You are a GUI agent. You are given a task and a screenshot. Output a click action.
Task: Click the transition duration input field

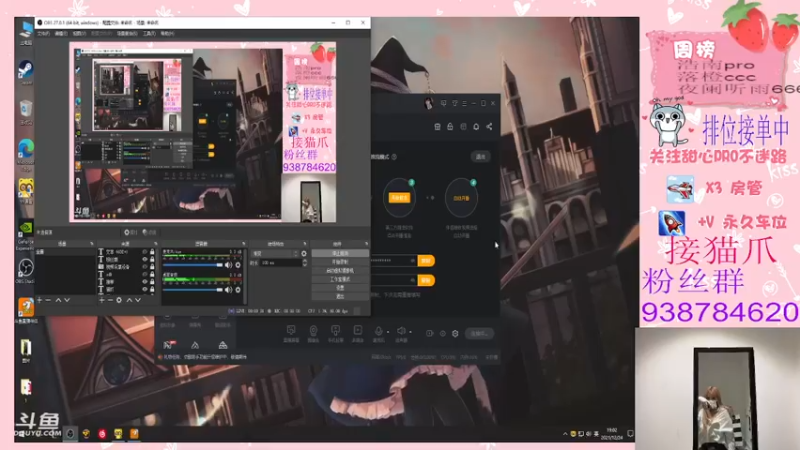pyautogui.click(x=280, y=263)
